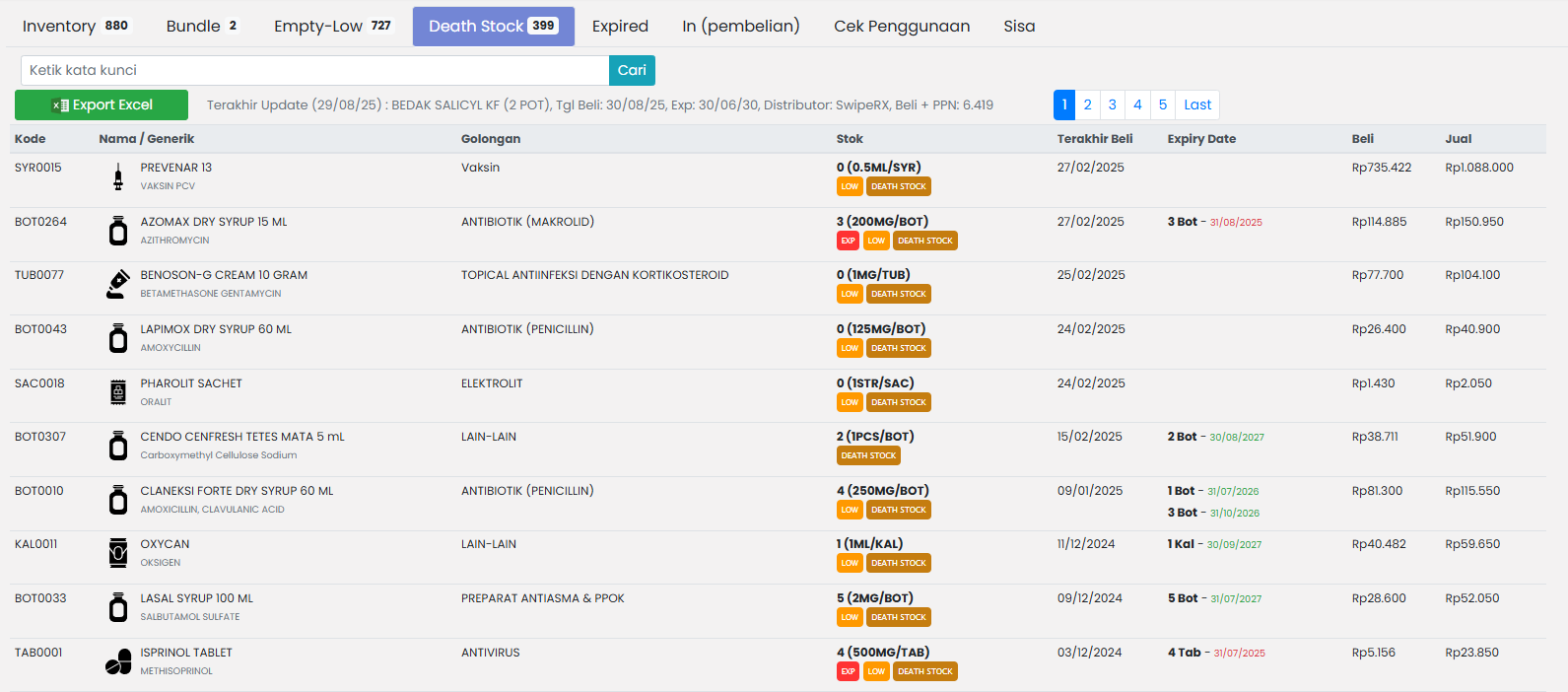Viewport: 1568px width, 692px height.
Task: Click the tube icon for BENOSON-G CREAM
Action: pos(118,284)
